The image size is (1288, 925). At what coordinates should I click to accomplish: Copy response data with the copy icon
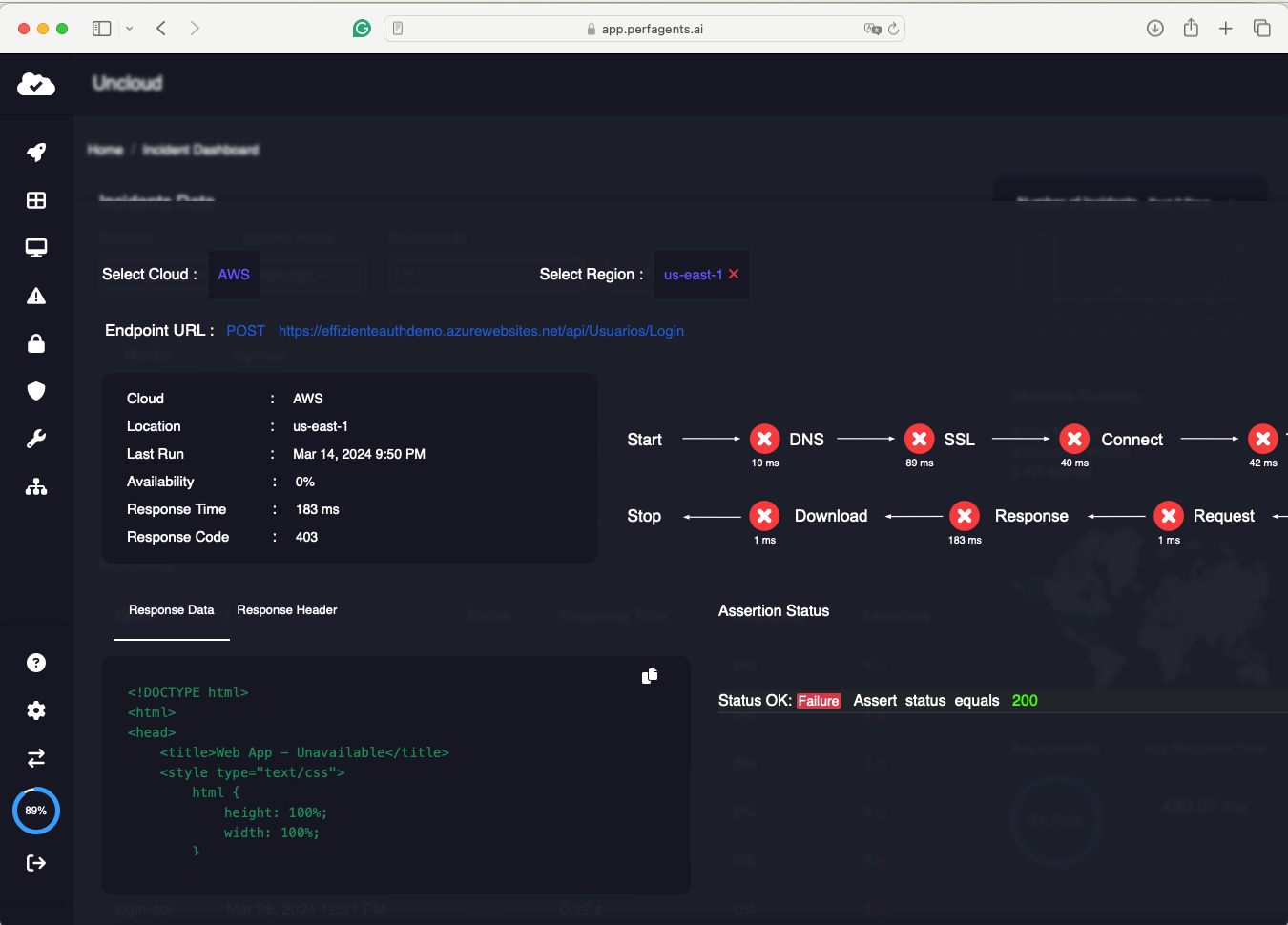pos(650,676)
